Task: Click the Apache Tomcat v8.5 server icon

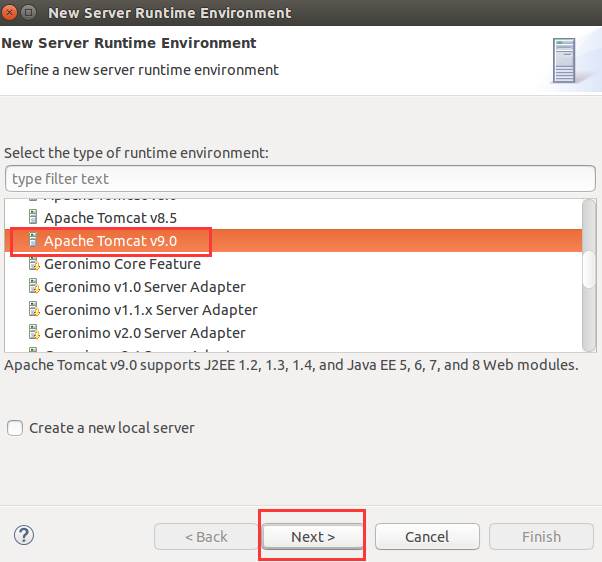Action: (x=33, y=217)
